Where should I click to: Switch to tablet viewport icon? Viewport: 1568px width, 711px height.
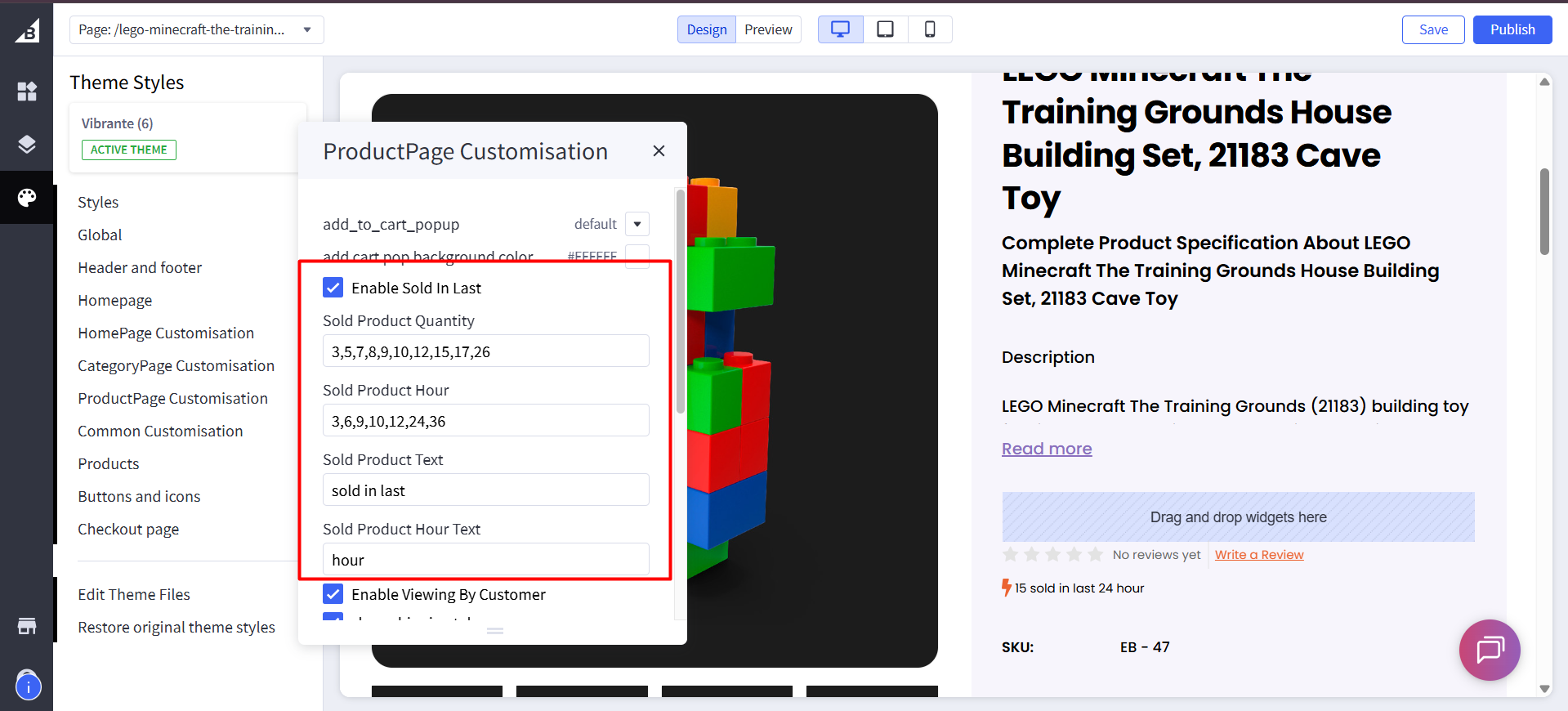(885, 29)
